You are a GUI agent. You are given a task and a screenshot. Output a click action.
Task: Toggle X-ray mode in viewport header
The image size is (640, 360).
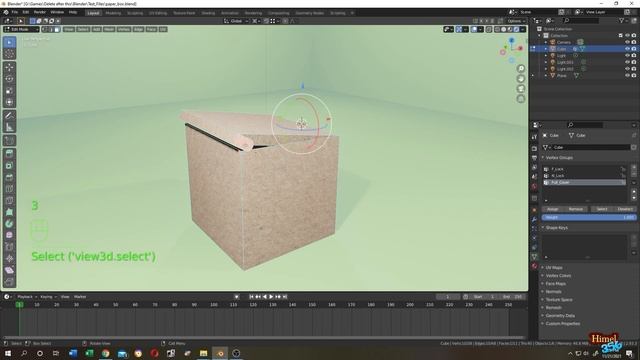[x=489, y=29]
